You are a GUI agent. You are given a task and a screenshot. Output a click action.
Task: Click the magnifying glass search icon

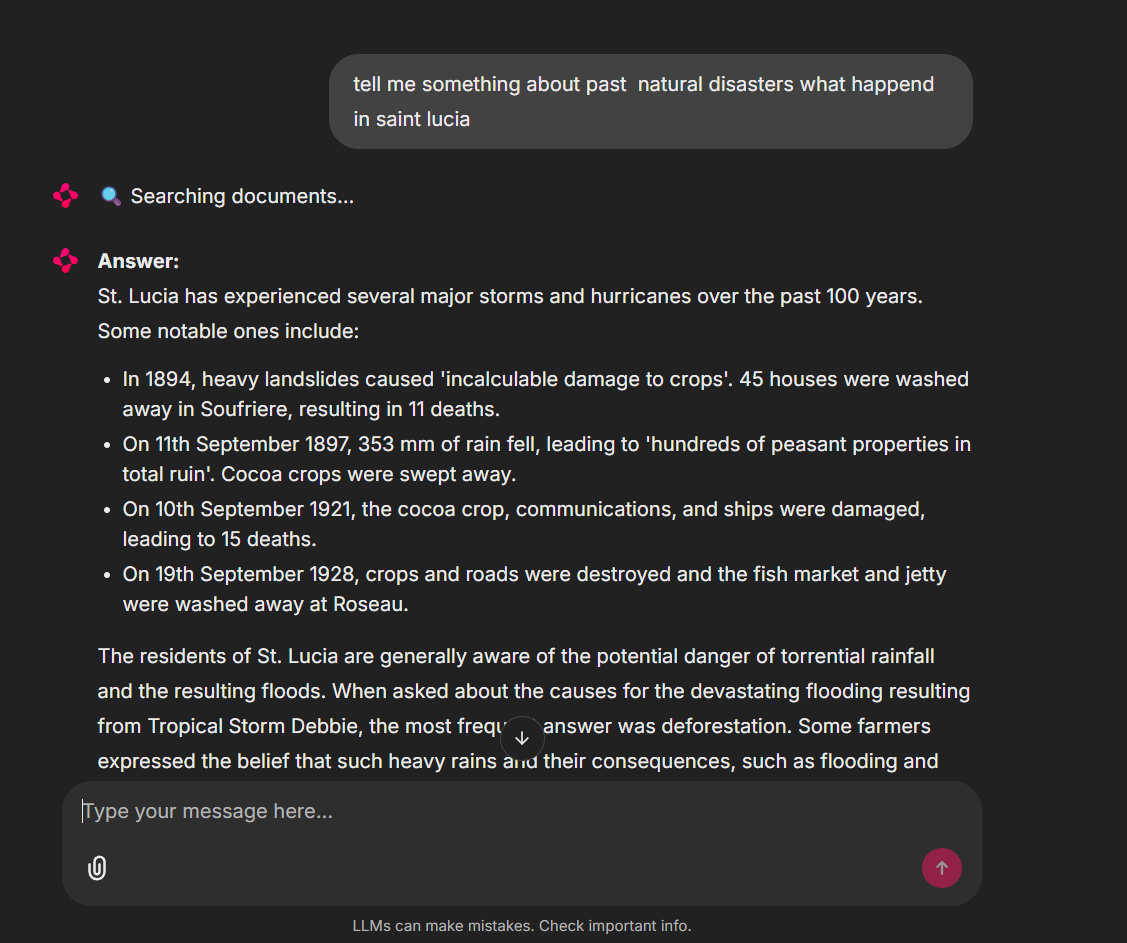pos(111,196)
